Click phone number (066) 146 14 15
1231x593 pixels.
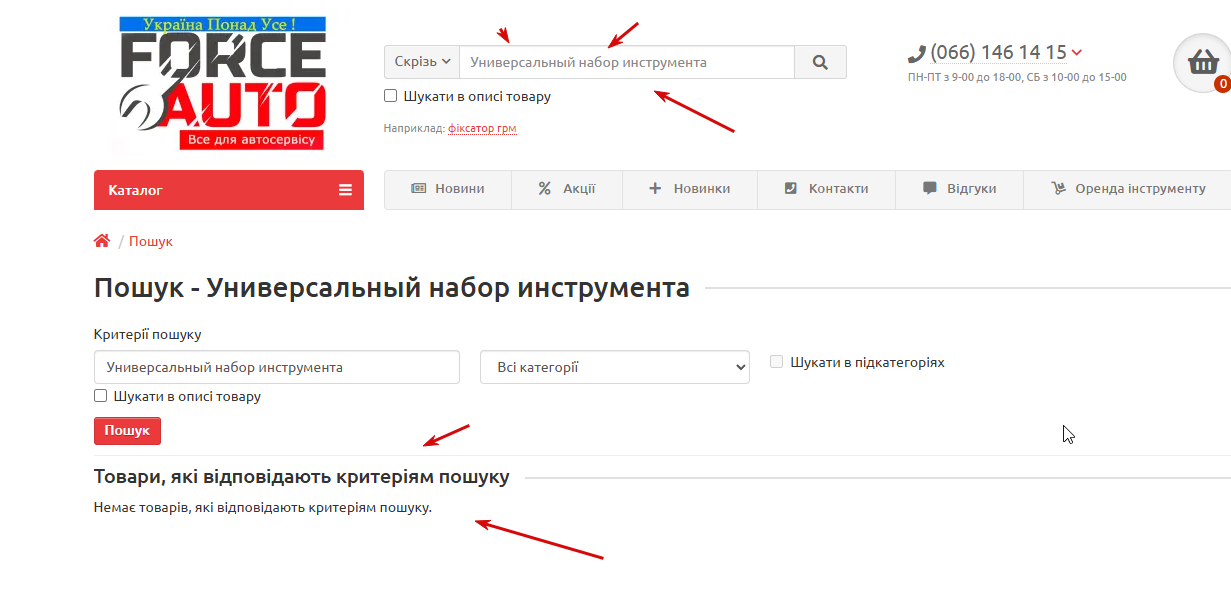tap(998, 53)
